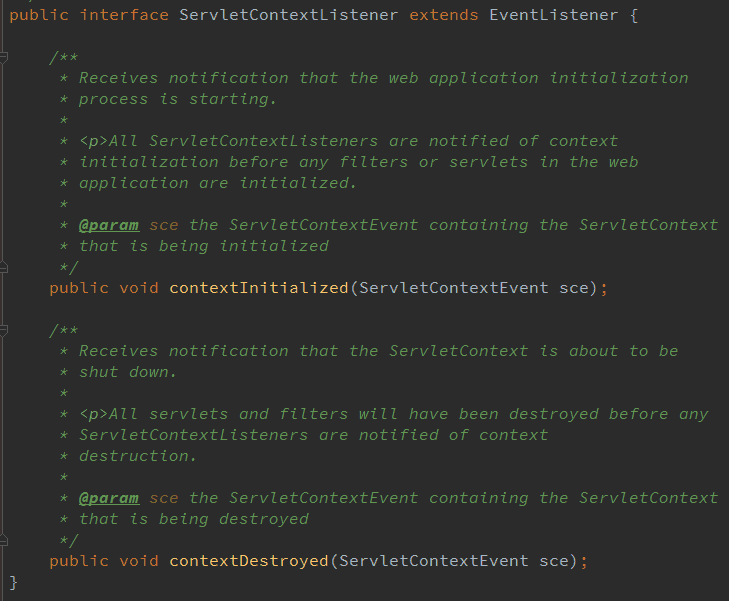Click the opening brace after EventListener

tap(633, 15)
